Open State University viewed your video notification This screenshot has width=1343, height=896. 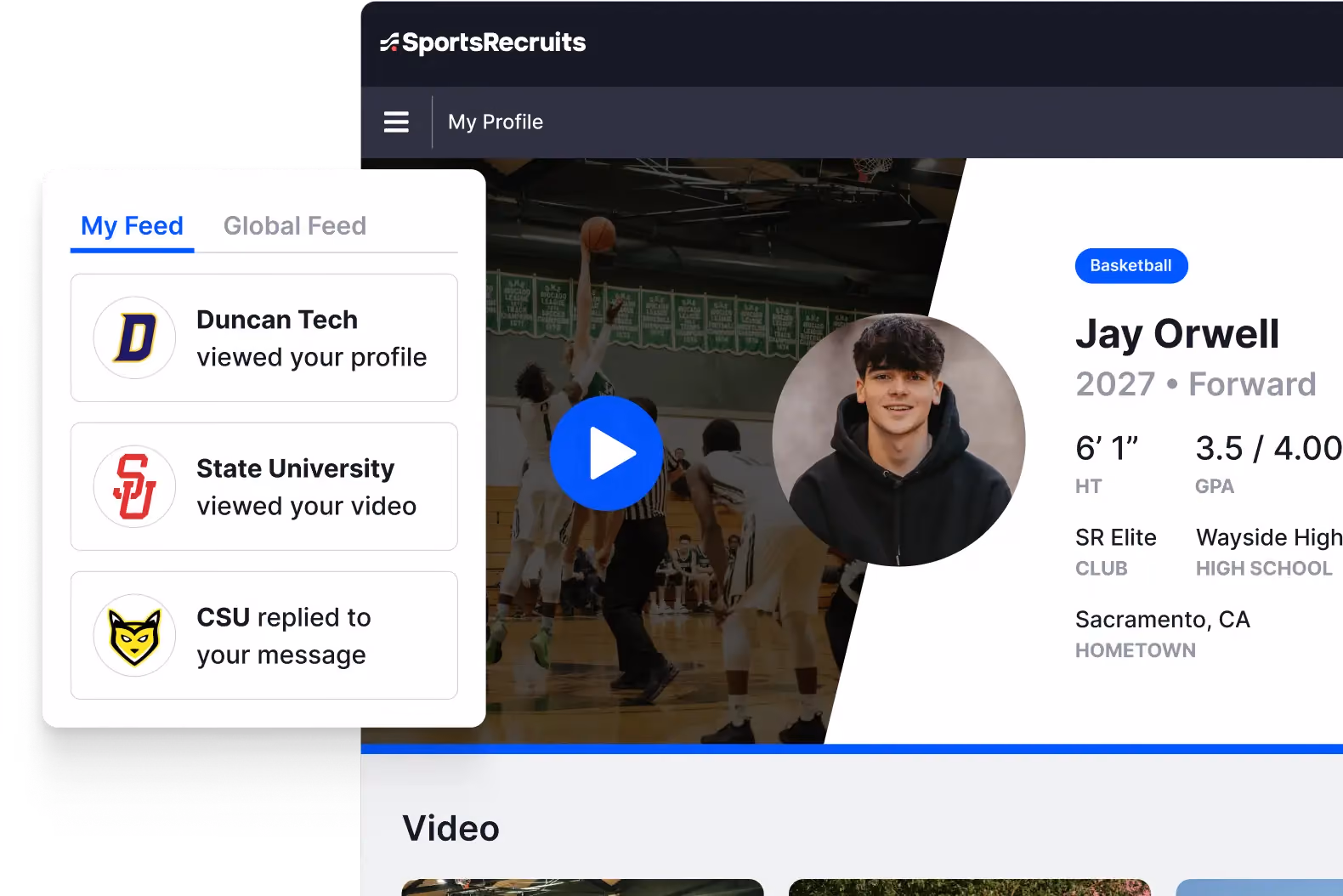tap(264, 486)
